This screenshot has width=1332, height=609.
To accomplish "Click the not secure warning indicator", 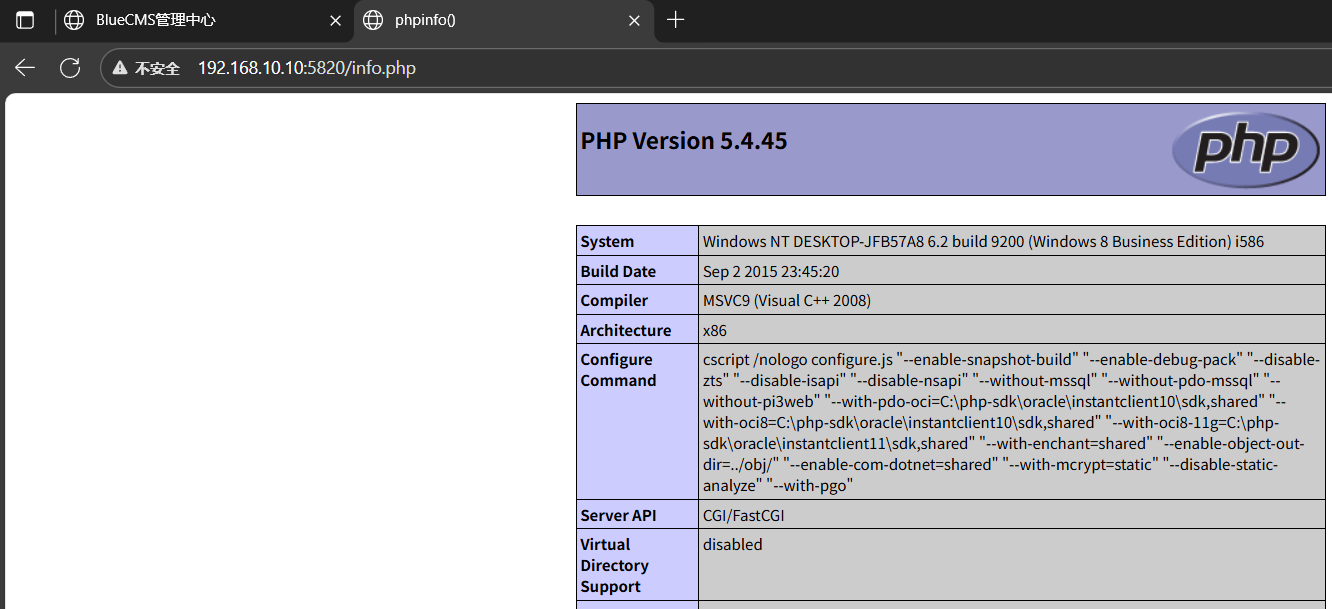I will 147,69.
